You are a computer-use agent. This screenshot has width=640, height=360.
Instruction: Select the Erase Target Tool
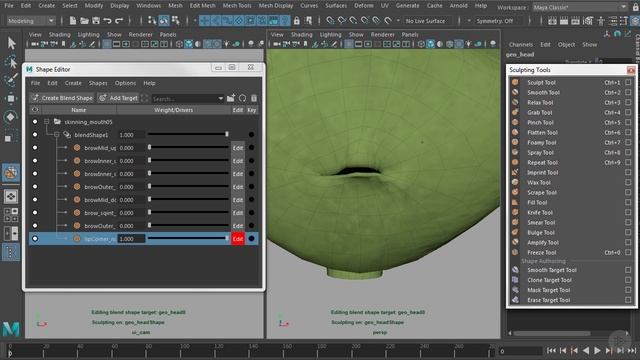(x=548, y=300)
